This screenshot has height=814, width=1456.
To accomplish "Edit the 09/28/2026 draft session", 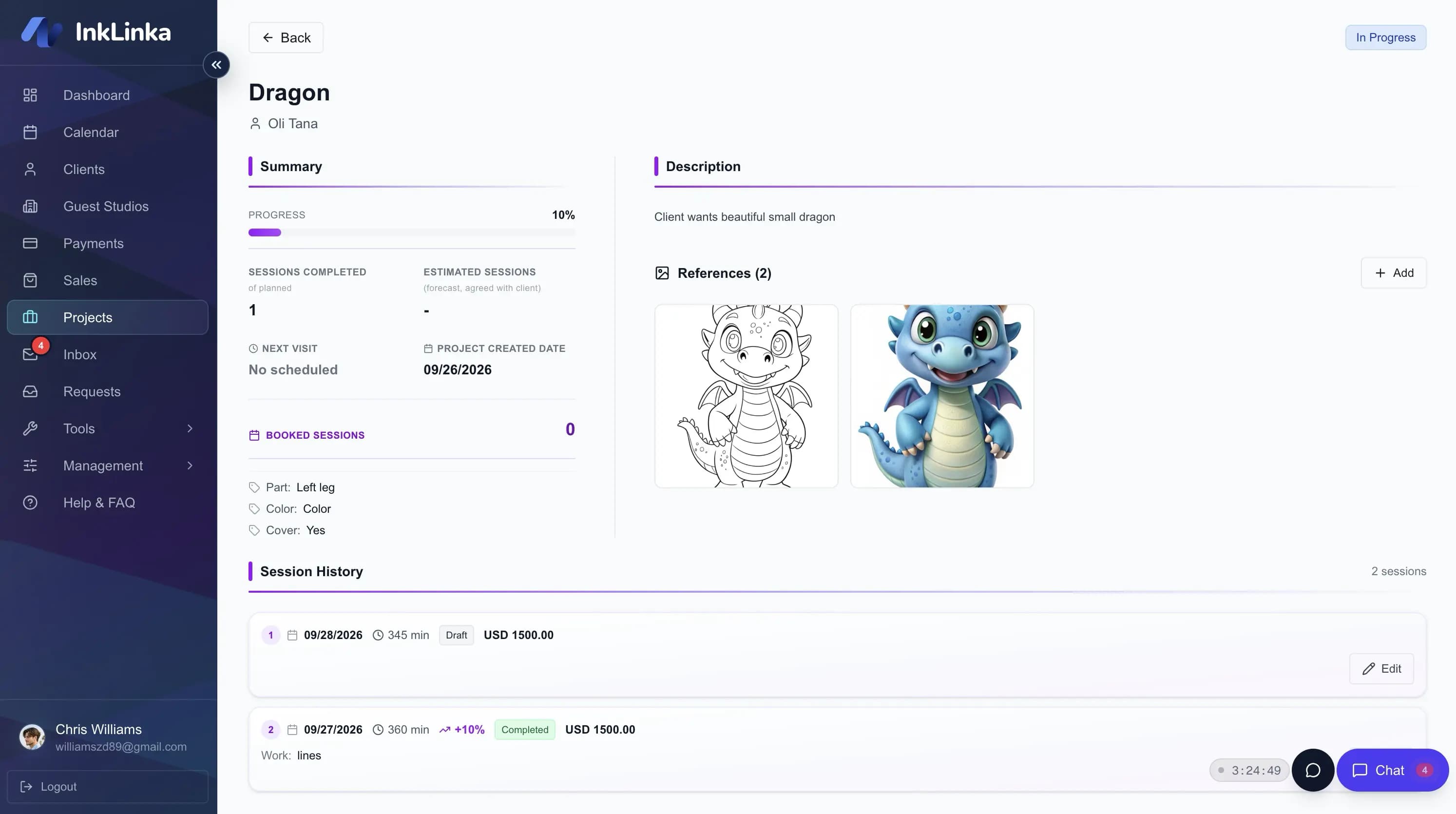I will click(1381, 669).
